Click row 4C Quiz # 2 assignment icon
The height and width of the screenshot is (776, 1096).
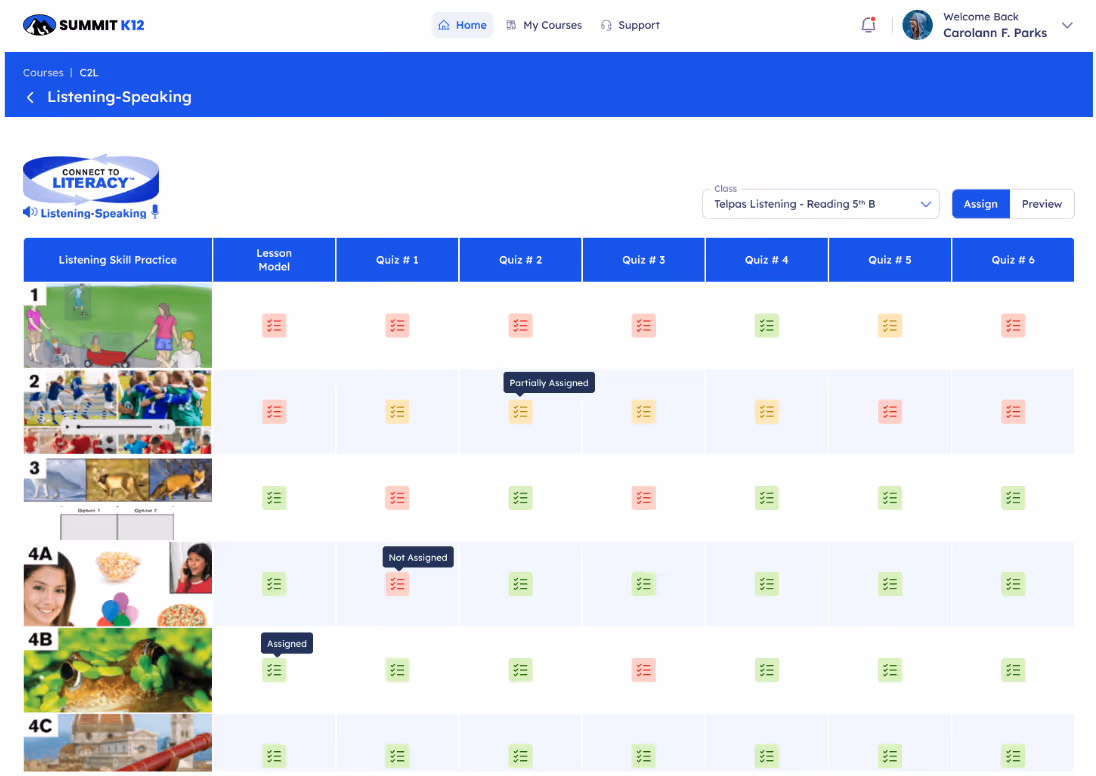pyautogui.click(x=520, y=756)
